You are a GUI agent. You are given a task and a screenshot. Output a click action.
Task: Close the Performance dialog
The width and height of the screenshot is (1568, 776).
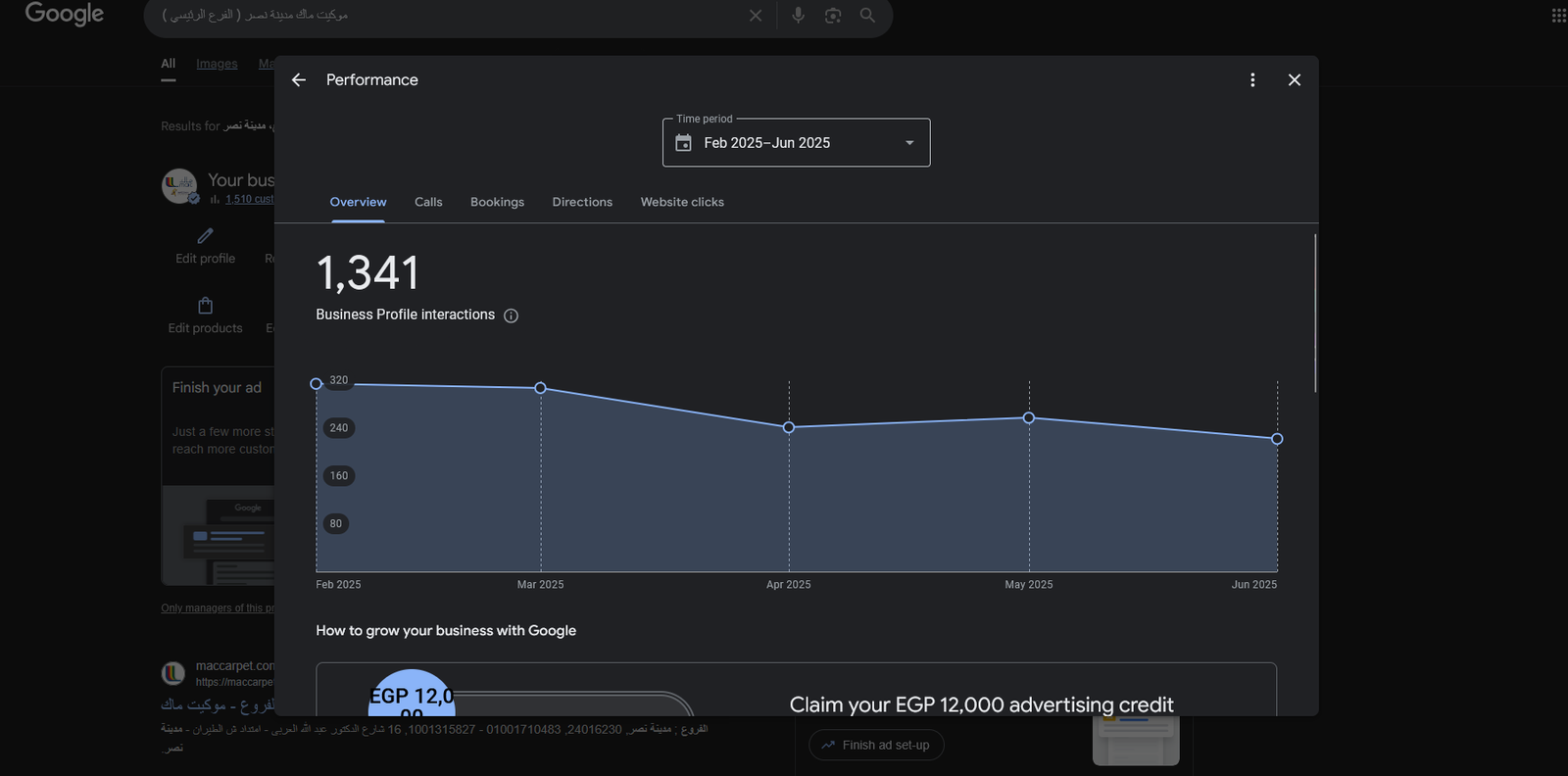pos(1295,80)
